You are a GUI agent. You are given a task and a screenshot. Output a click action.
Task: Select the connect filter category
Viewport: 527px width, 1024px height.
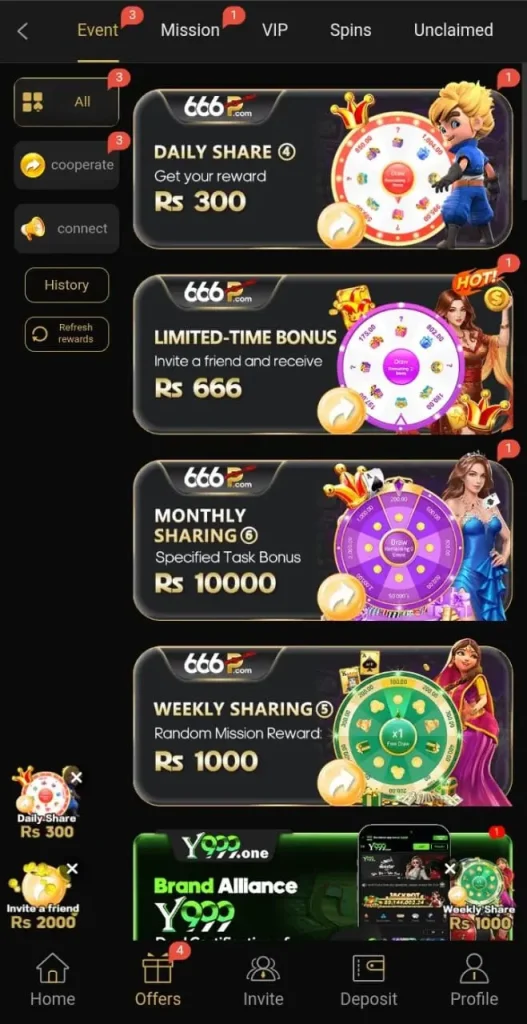tap(67, 229)
